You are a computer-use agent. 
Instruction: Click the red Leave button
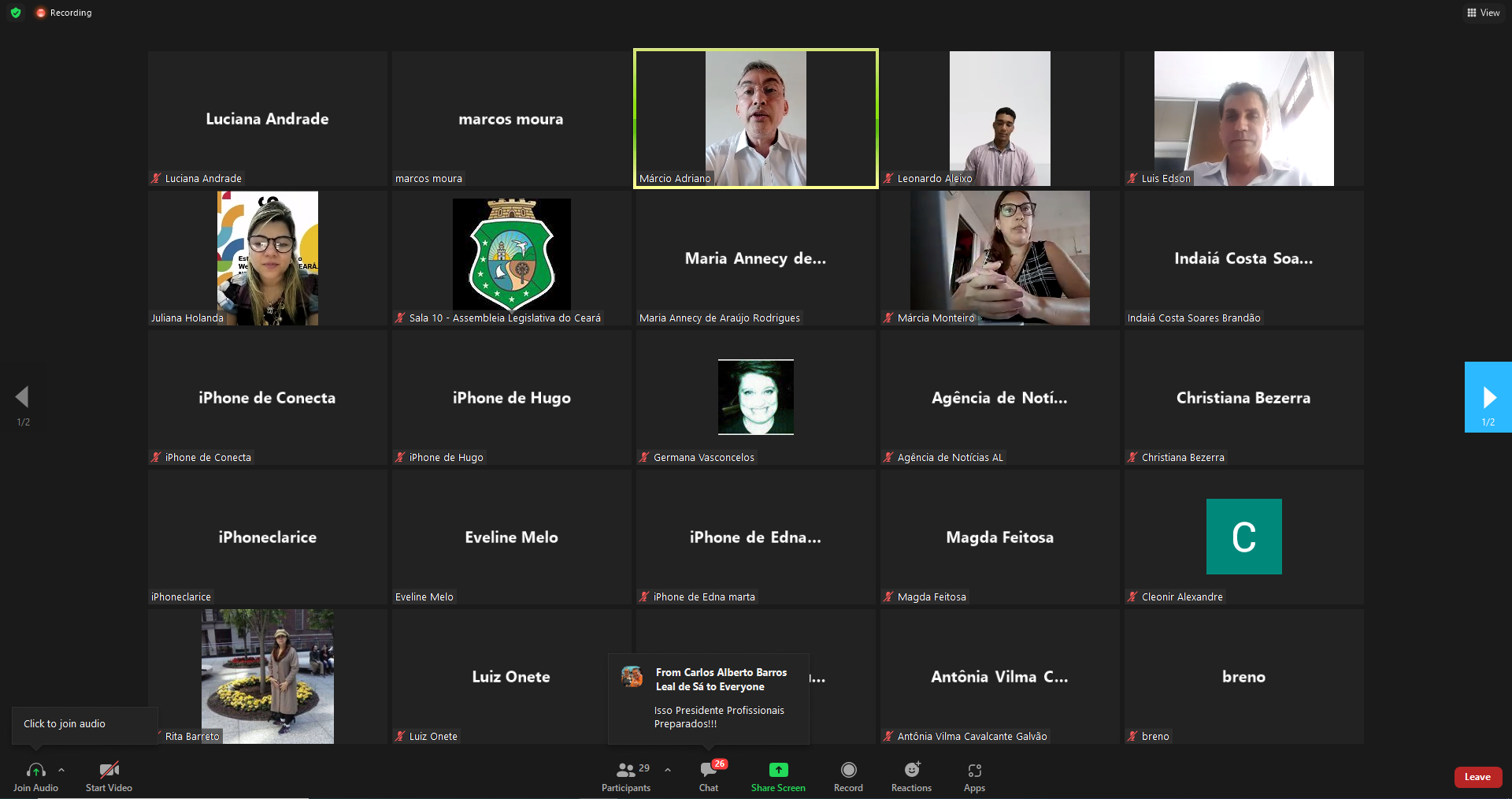pyautogui.click(x=1477, y=777)
